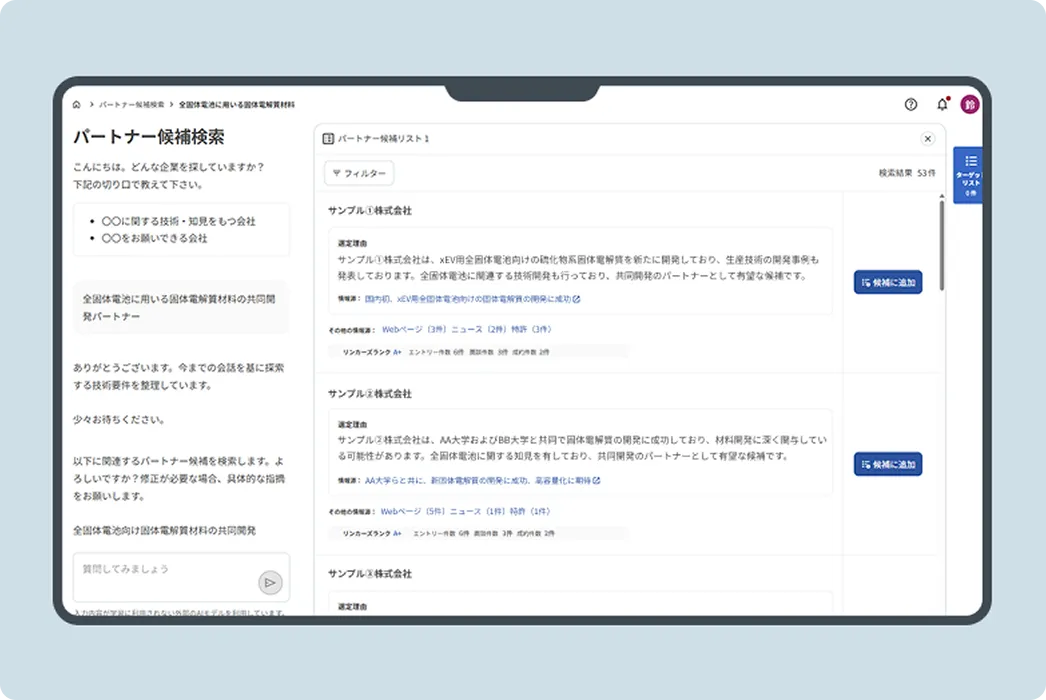
Task: Check notifications via the bell icon
Action: 941,104
